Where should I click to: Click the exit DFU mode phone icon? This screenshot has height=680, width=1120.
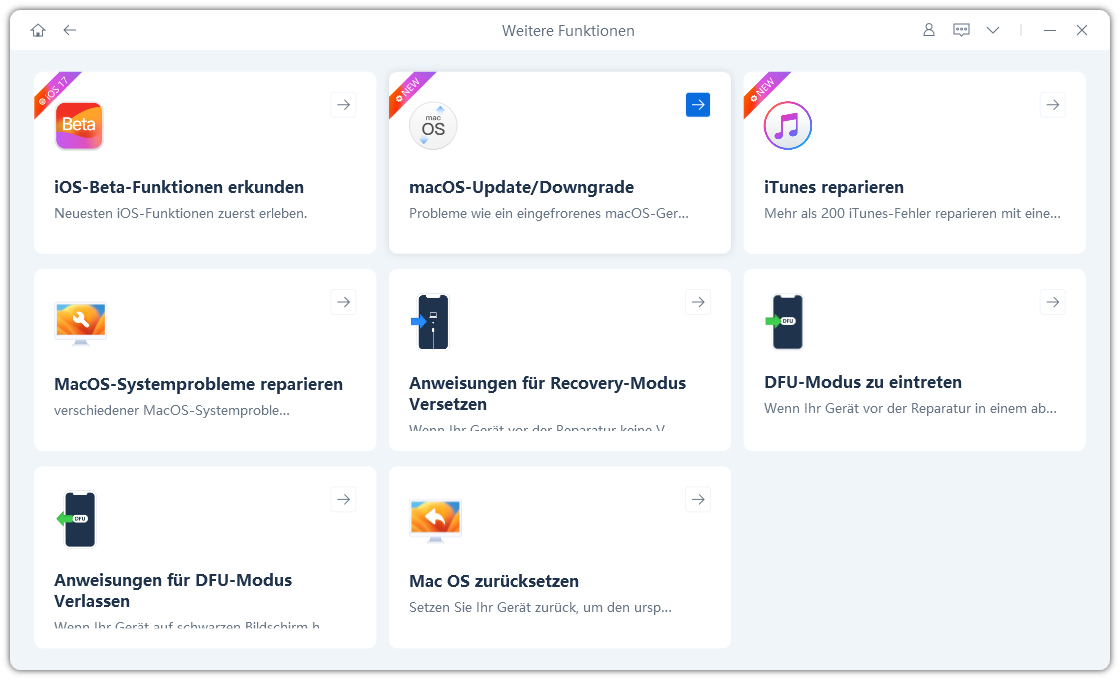(x=79, y=519)
